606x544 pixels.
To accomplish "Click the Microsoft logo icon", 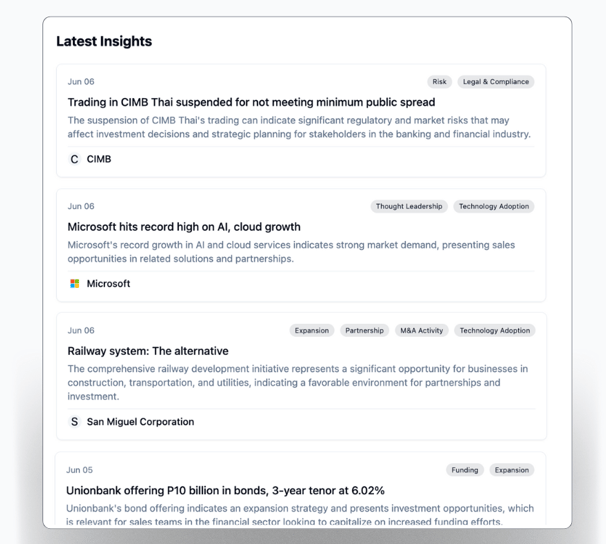I will (x=74, y=284).
